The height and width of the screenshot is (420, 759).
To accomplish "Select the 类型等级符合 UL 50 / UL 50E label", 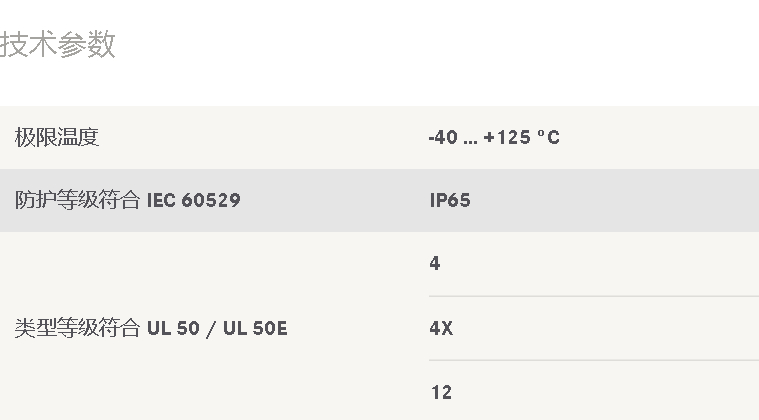I will pyautogui.click(x=151, y=328).
